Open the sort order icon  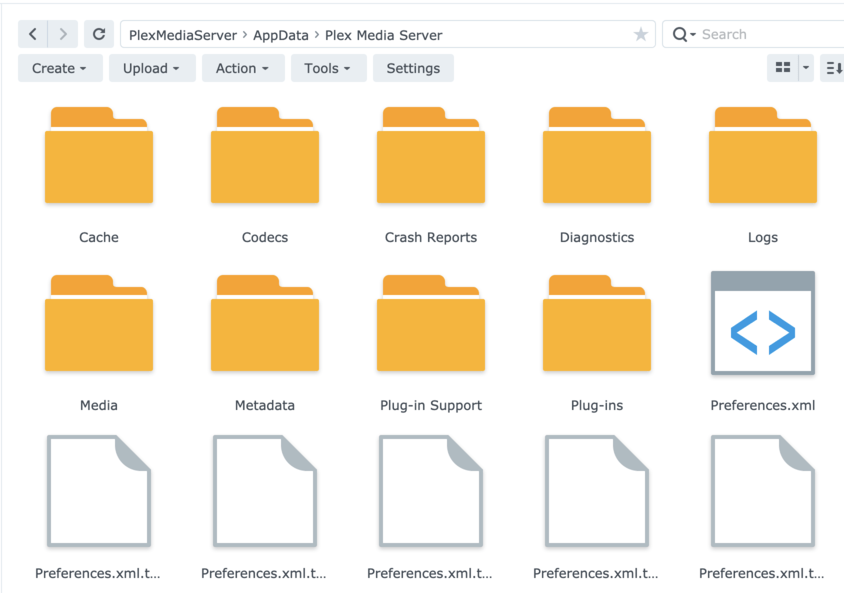point(833,68)
